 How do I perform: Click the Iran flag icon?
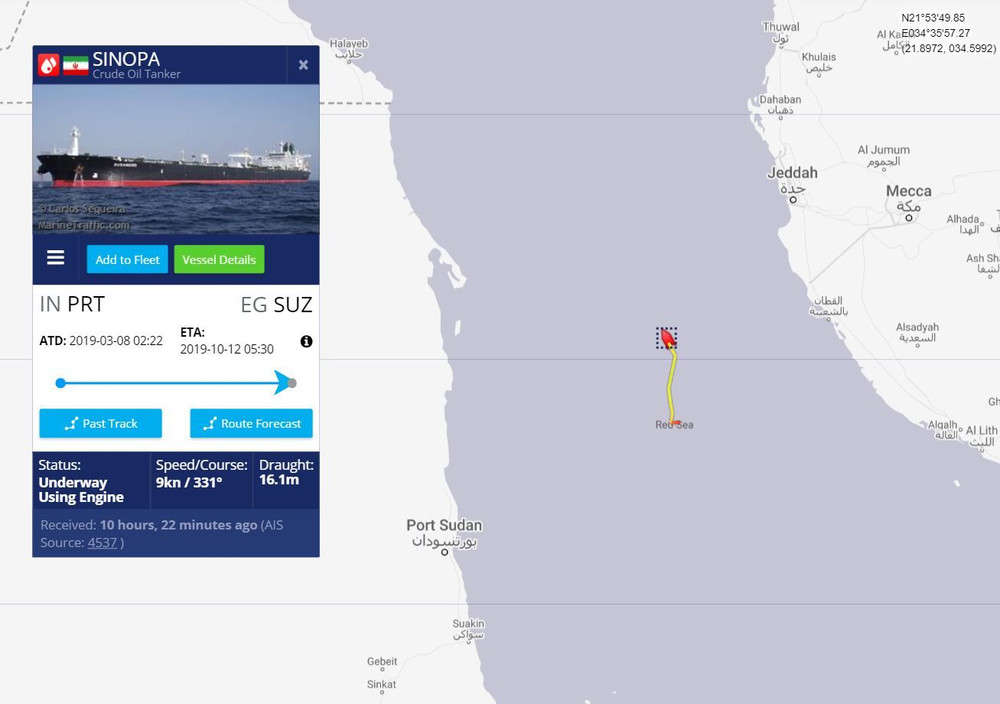click(75, 65)
